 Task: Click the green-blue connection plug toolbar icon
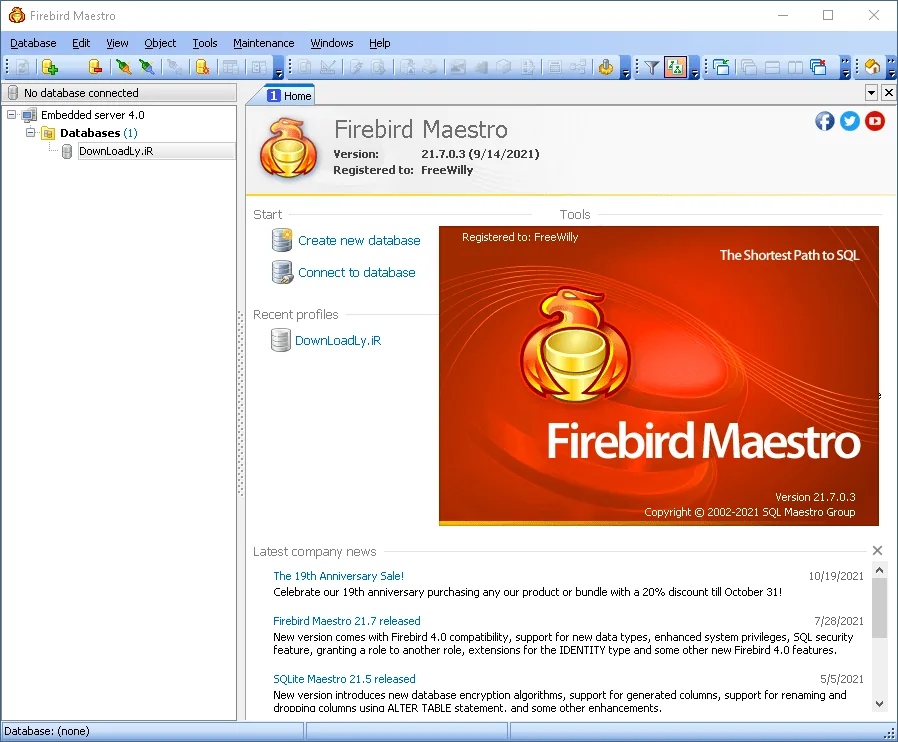(147, 68)
